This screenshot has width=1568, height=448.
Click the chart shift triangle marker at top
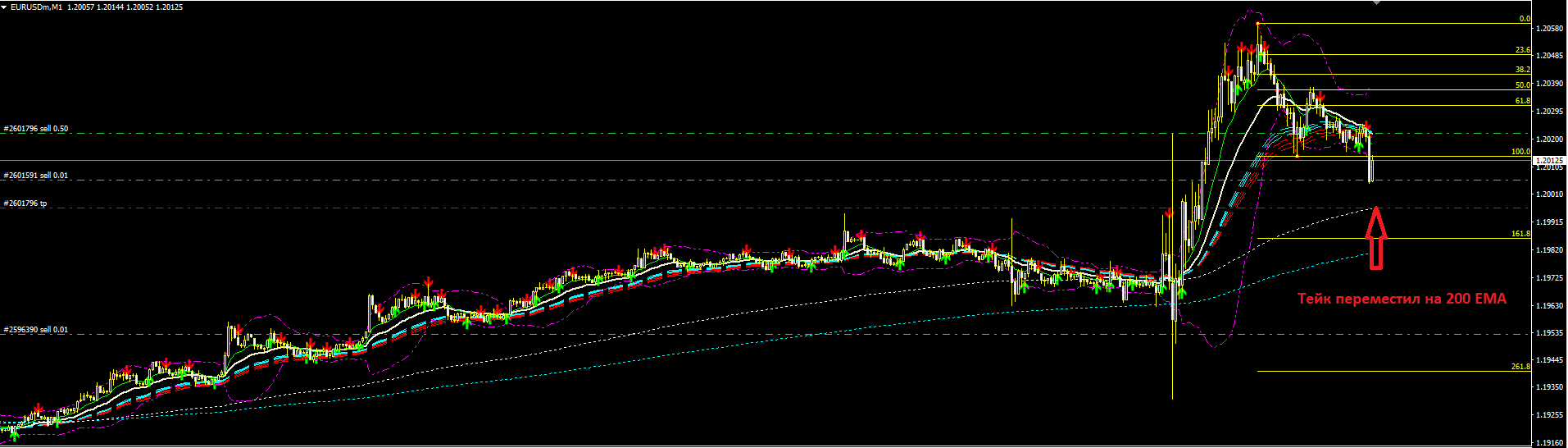point(1377,2)
